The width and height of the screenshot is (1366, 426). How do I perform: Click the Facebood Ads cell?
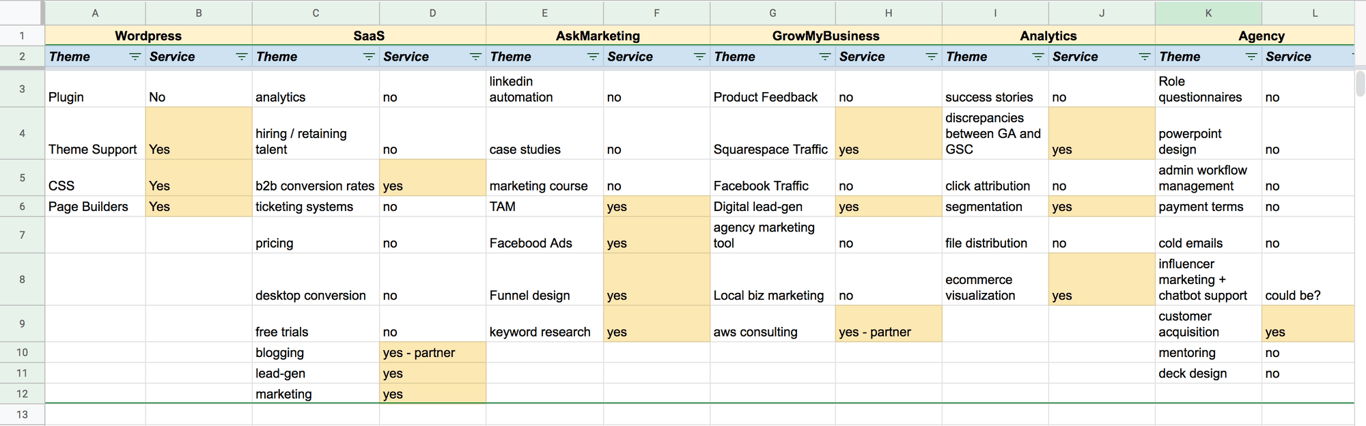tap(545, 235)
